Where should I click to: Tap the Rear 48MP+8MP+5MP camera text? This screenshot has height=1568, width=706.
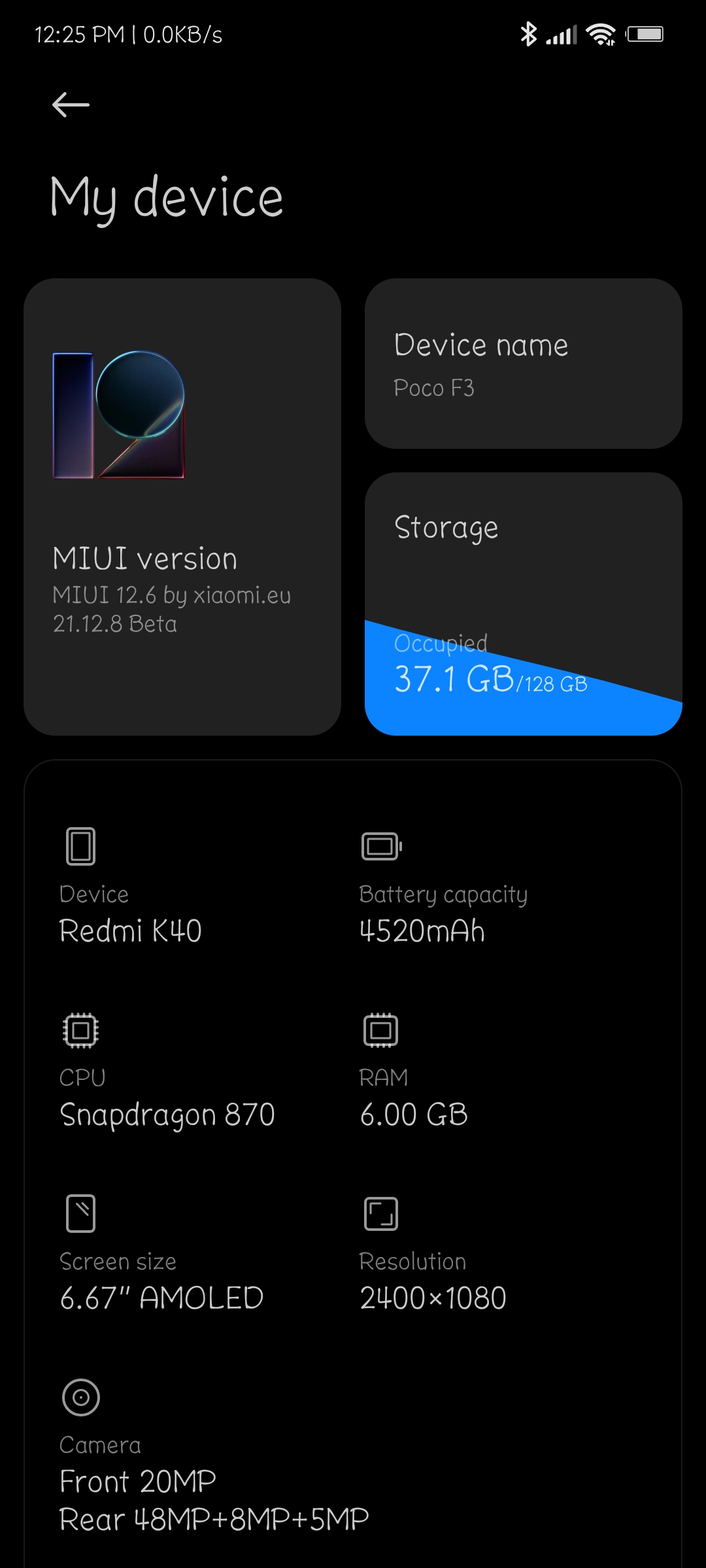pyautogui.click(x=214, y=1520)
